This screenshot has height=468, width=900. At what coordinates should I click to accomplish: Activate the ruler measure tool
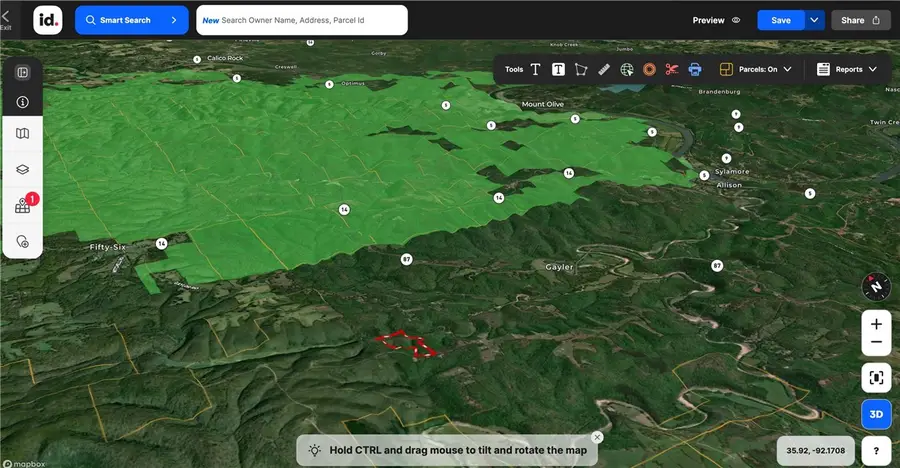click(x=604, y=70)
